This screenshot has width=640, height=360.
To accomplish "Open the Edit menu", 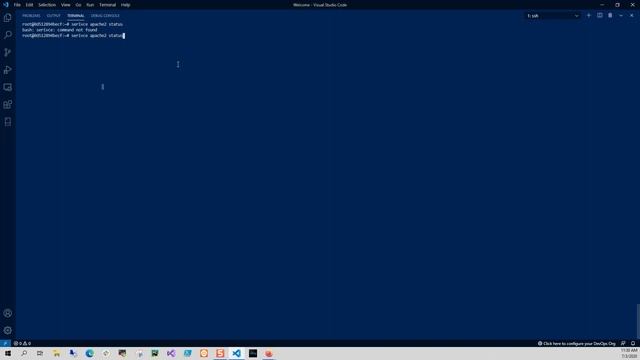I will (x=29, y=5).
